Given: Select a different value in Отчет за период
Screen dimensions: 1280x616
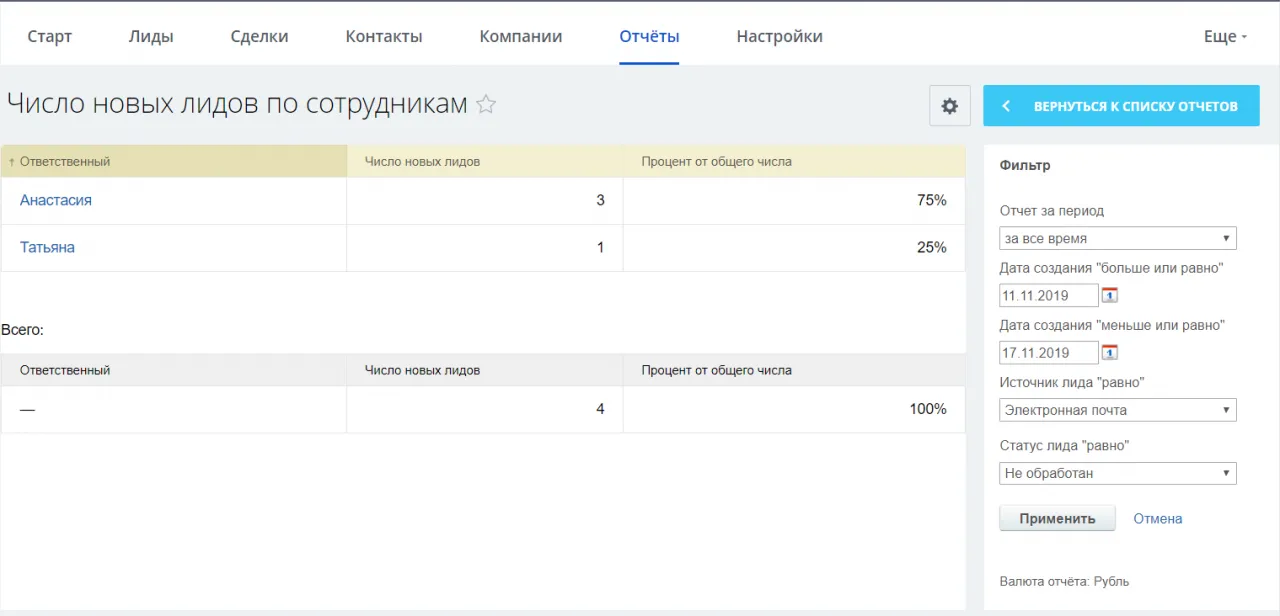Looking at the screenshot, I should click(x=1117, y=238).
